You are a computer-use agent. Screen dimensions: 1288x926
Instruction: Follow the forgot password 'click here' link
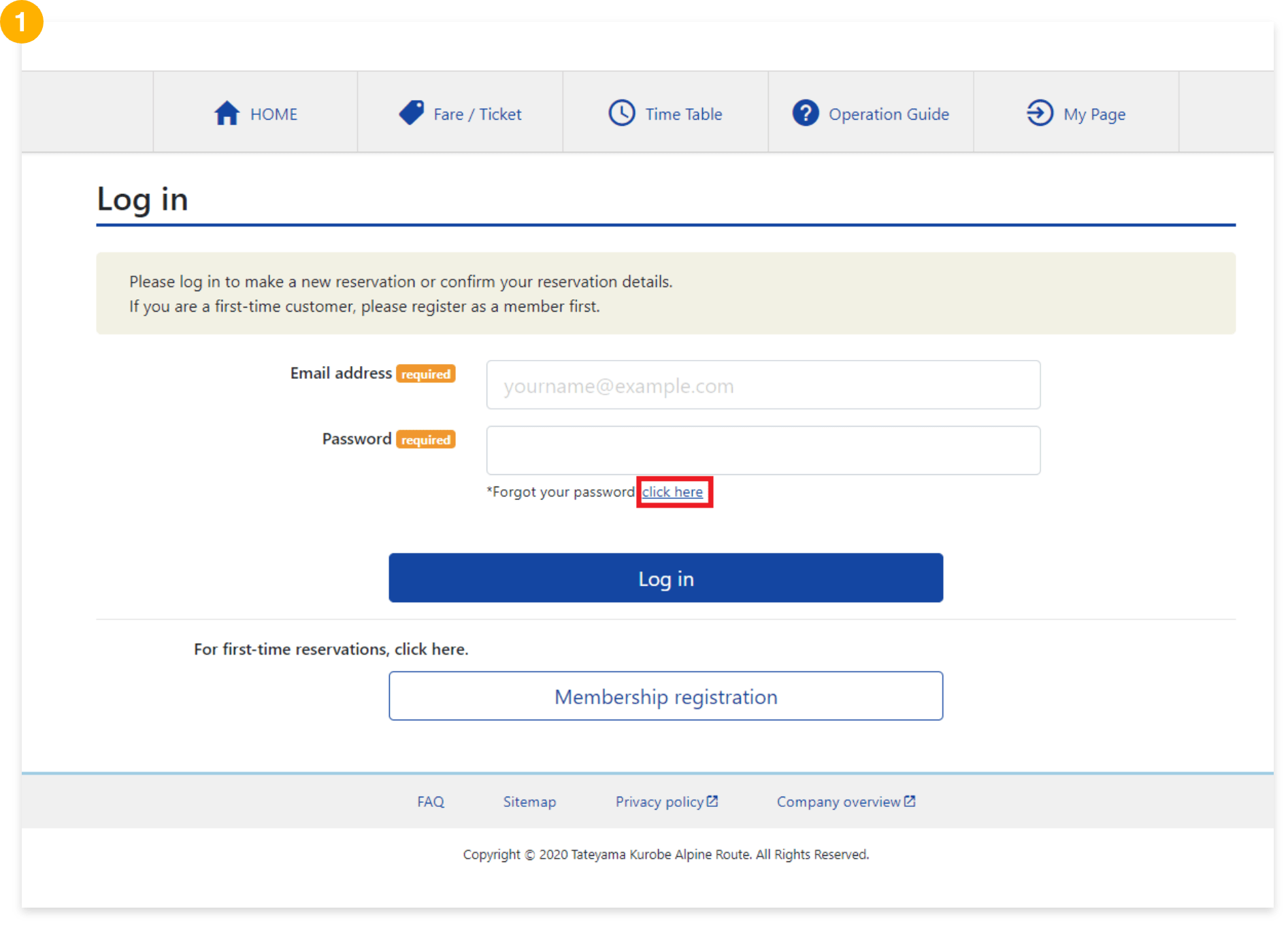tap(672, 492)
